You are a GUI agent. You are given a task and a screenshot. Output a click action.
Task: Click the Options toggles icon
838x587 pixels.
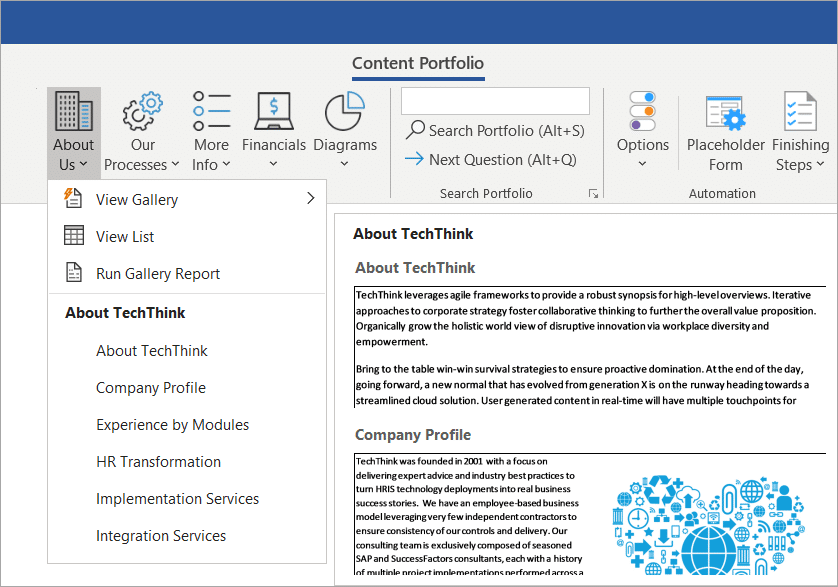pos(642,111)
